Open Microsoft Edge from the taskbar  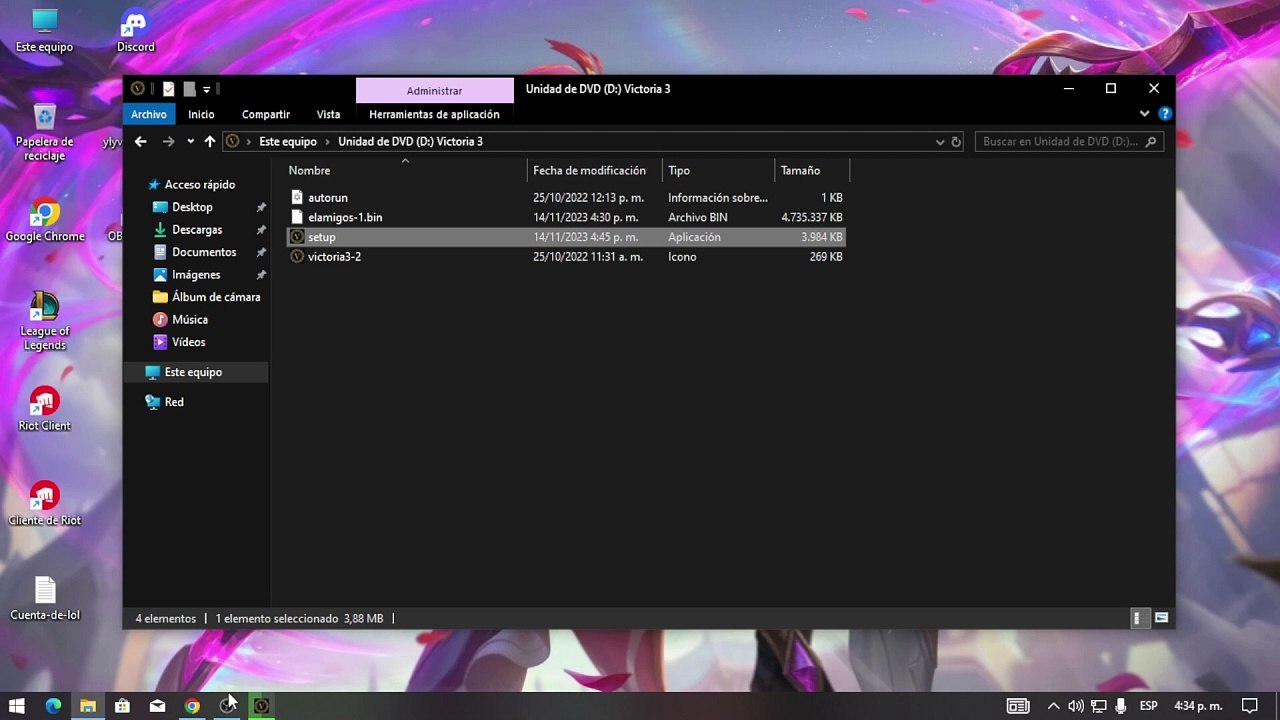pos(53,706)
